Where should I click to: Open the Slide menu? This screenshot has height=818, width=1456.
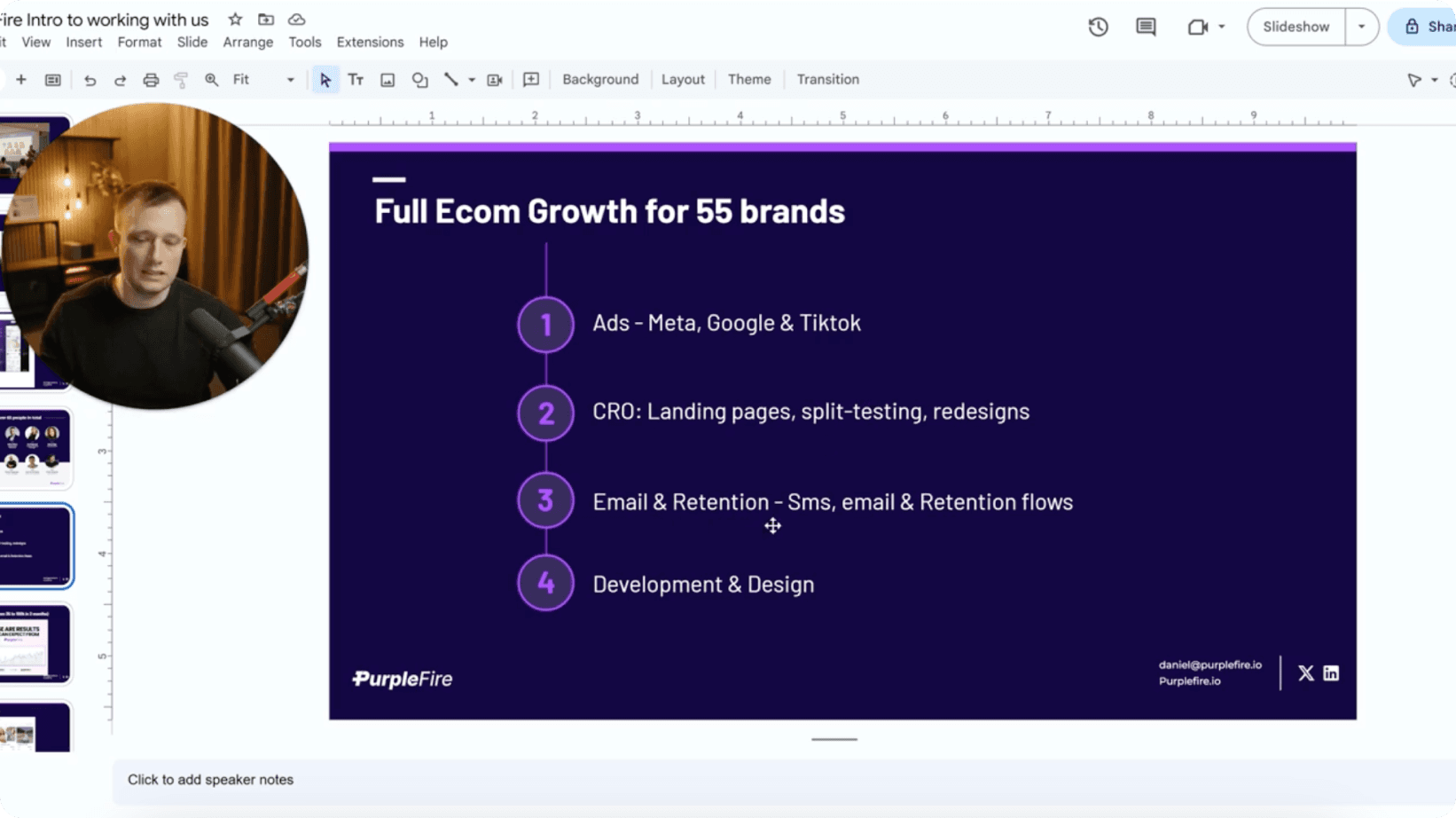(192, 42)
